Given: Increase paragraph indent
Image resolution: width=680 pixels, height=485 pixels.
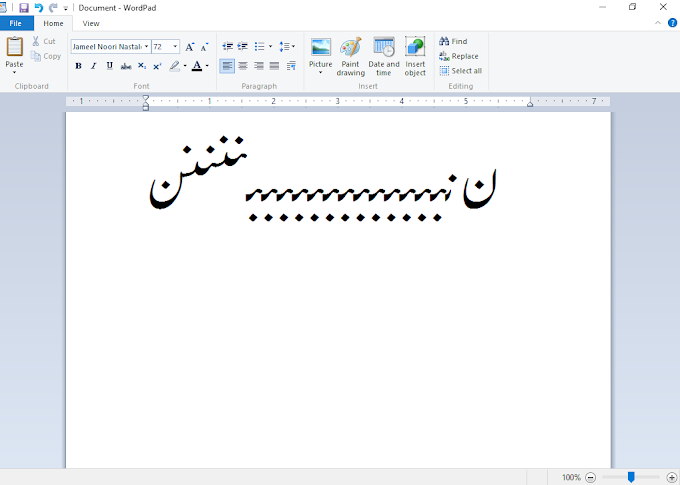Looking at the screenshot, I should [243, 46].
